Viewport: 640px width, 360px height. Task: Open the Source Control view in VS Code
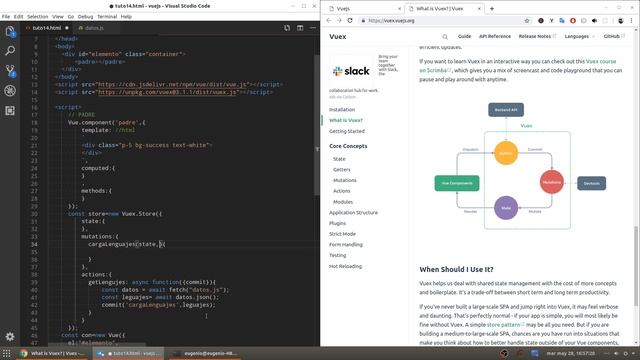[x=10, y=71]
